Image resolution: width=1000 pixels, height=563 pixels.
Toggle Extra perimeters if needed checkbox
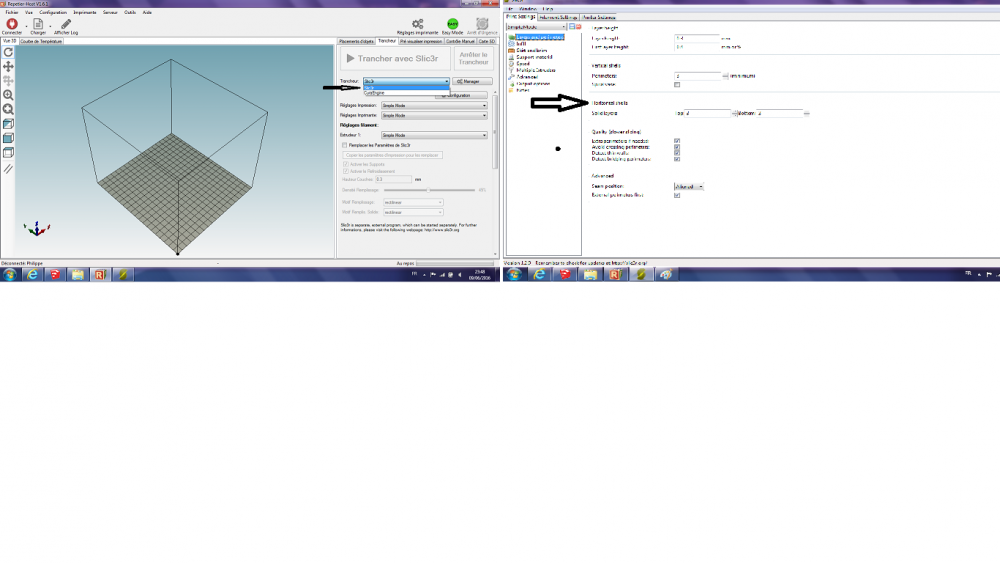click(677, 141)
